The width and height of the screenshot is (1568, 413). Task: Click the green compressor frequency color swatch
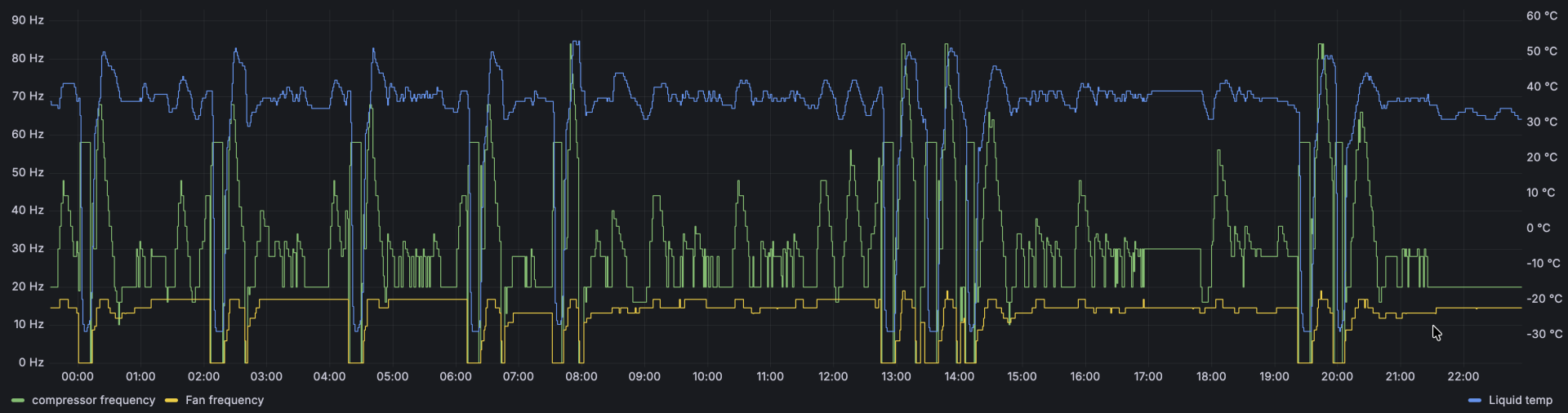coord(18,401)
